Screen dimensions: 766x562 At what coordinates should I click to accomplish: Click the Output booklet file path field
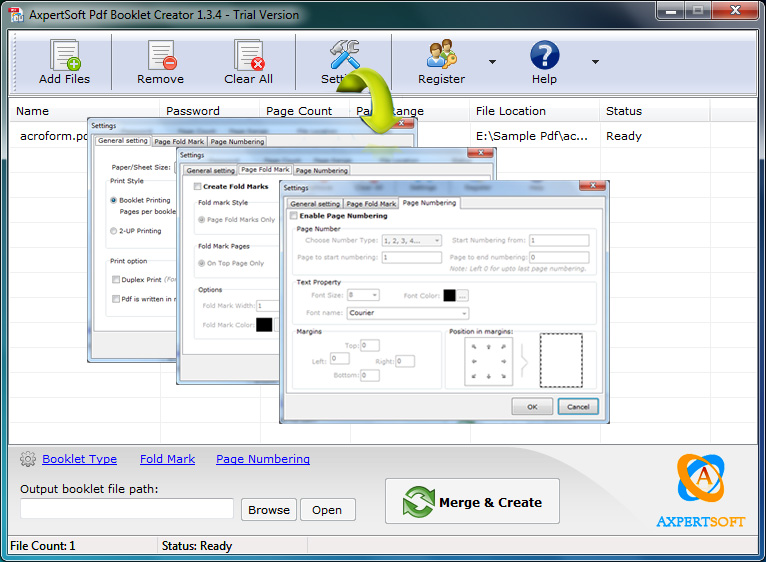[x=127, y=509]
